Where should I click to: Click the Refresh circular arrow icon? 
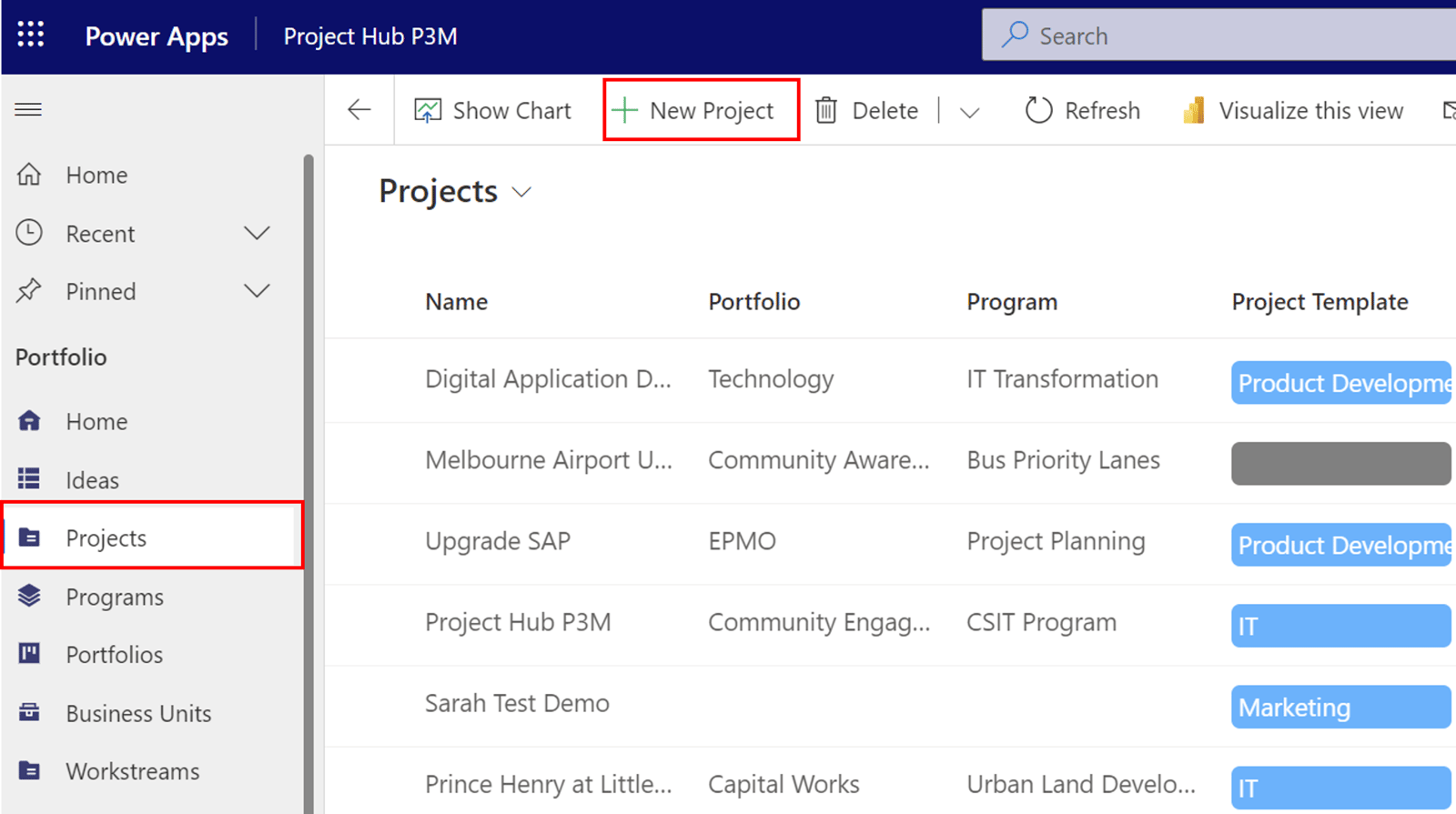tap(1038, 110)
